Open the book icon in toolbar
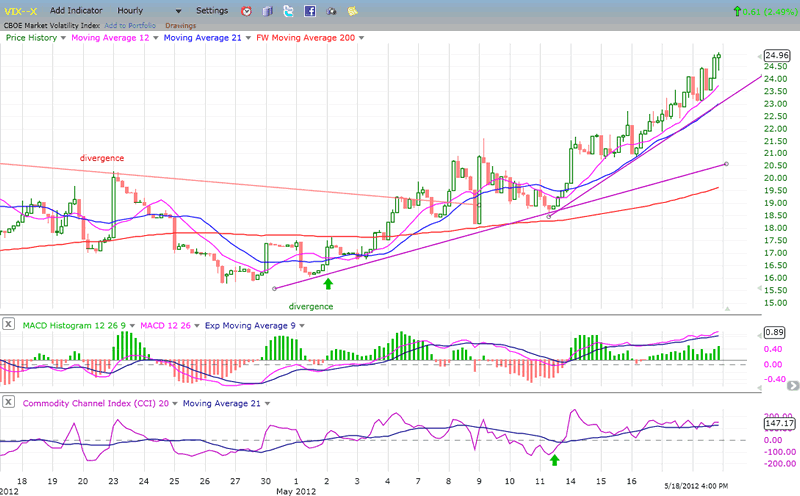This screenshot has height=496, width=800. 267,11
